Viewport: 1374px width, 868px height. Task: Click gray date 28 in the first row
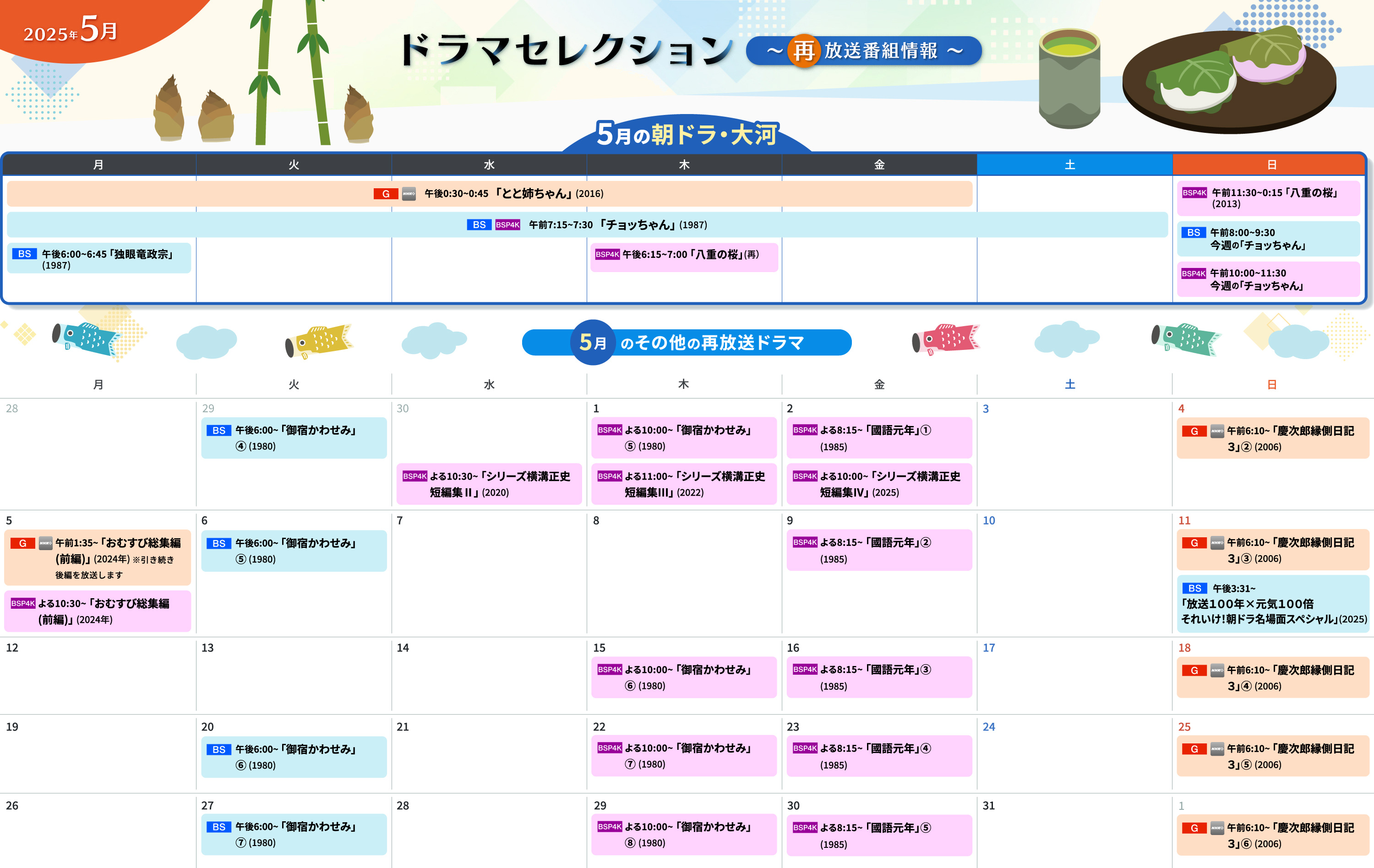coord(12,409)
